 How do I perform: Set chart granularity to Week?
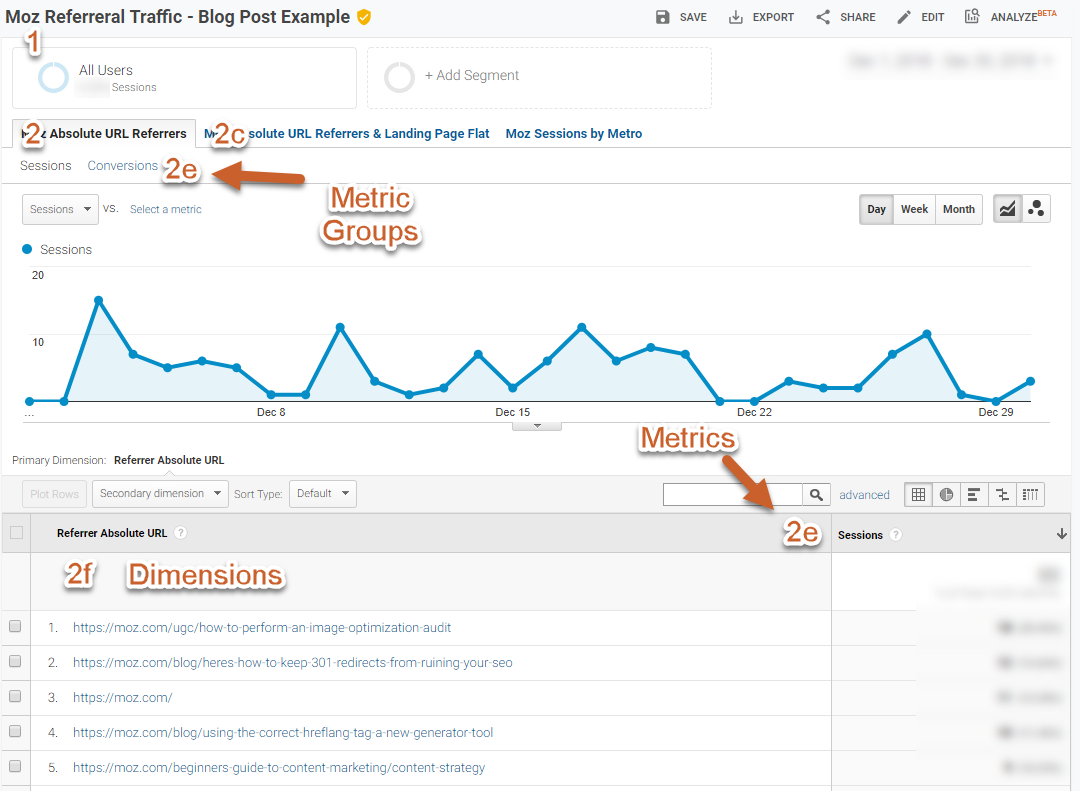click(914, 209)
